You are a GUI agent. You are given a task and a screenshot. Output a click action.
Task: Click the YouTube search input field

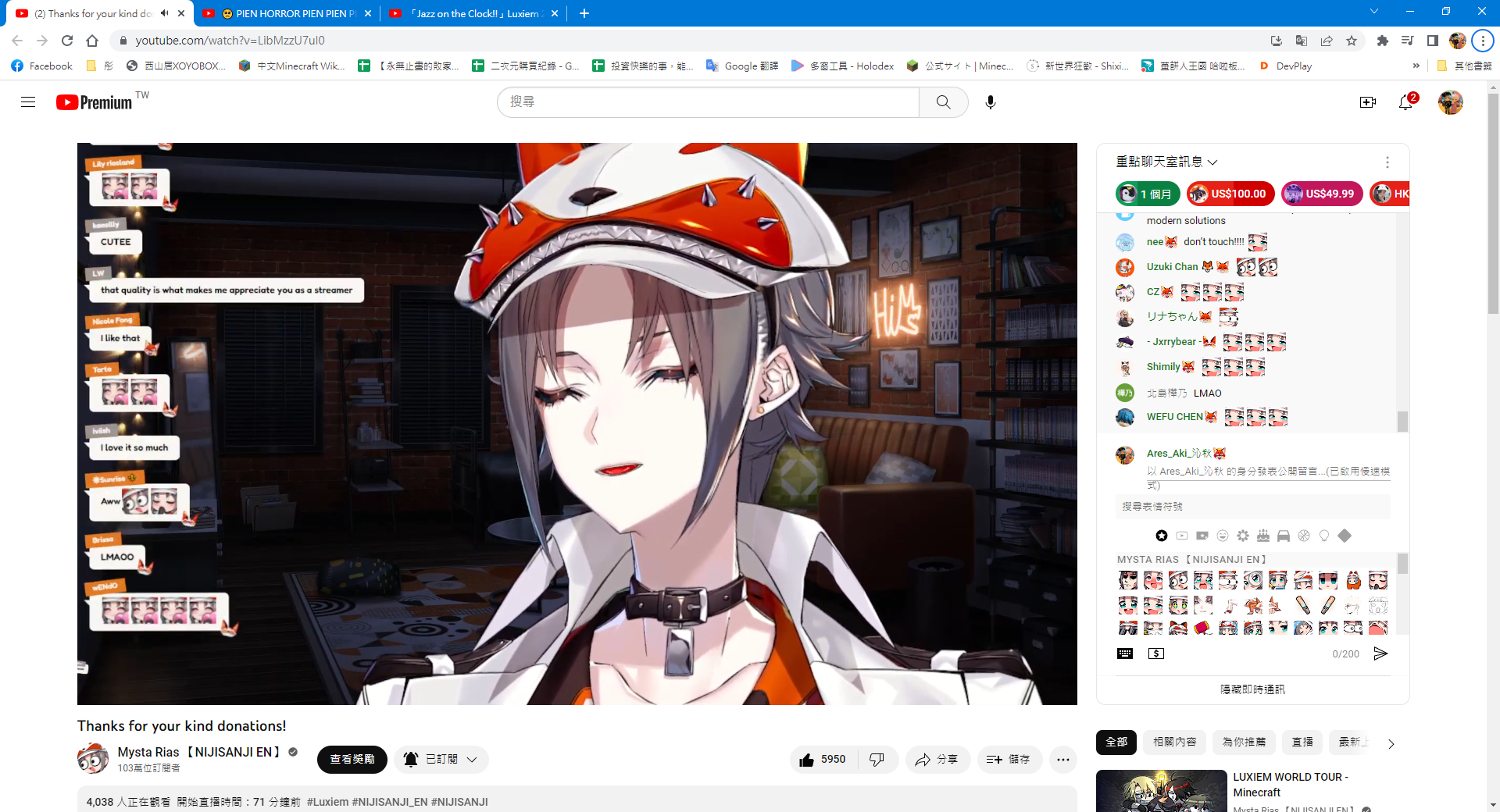tap(708, 102)
